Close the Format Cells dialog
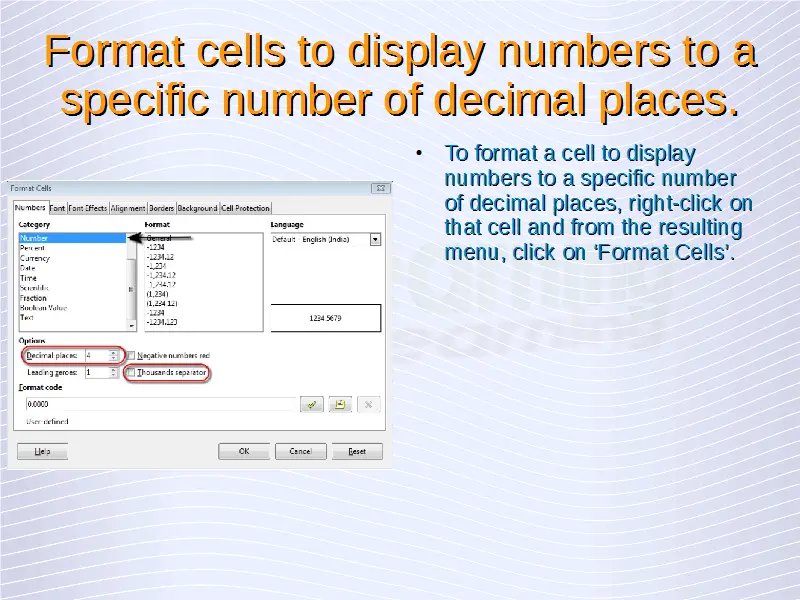 pos(380,188)
